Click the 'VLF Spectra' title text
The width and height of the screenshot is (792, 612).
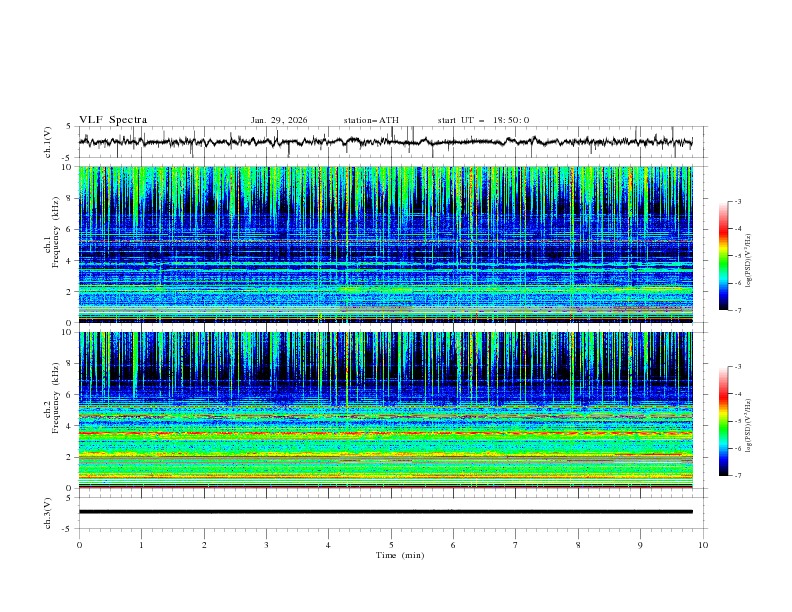113,120
